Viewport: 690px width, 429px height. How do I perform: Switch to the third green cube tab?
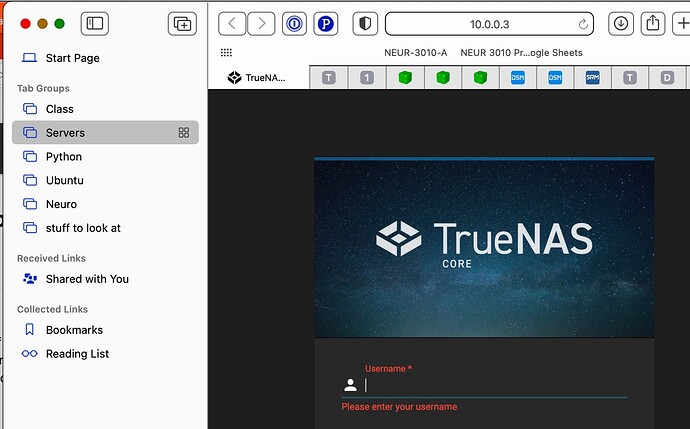point(481,78)
